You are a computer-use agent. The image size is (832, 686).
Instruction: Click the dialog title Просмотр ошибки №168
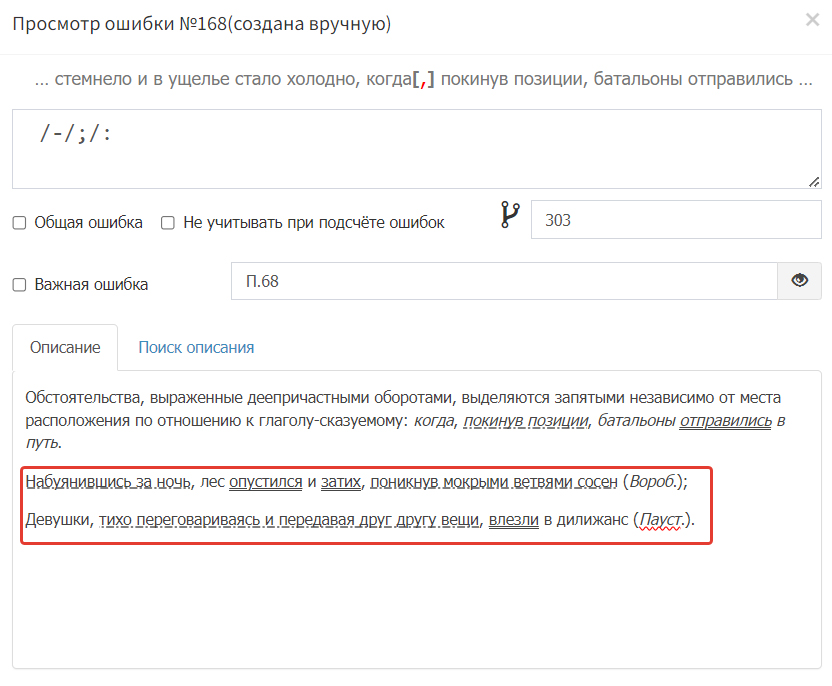coord(200,24)
